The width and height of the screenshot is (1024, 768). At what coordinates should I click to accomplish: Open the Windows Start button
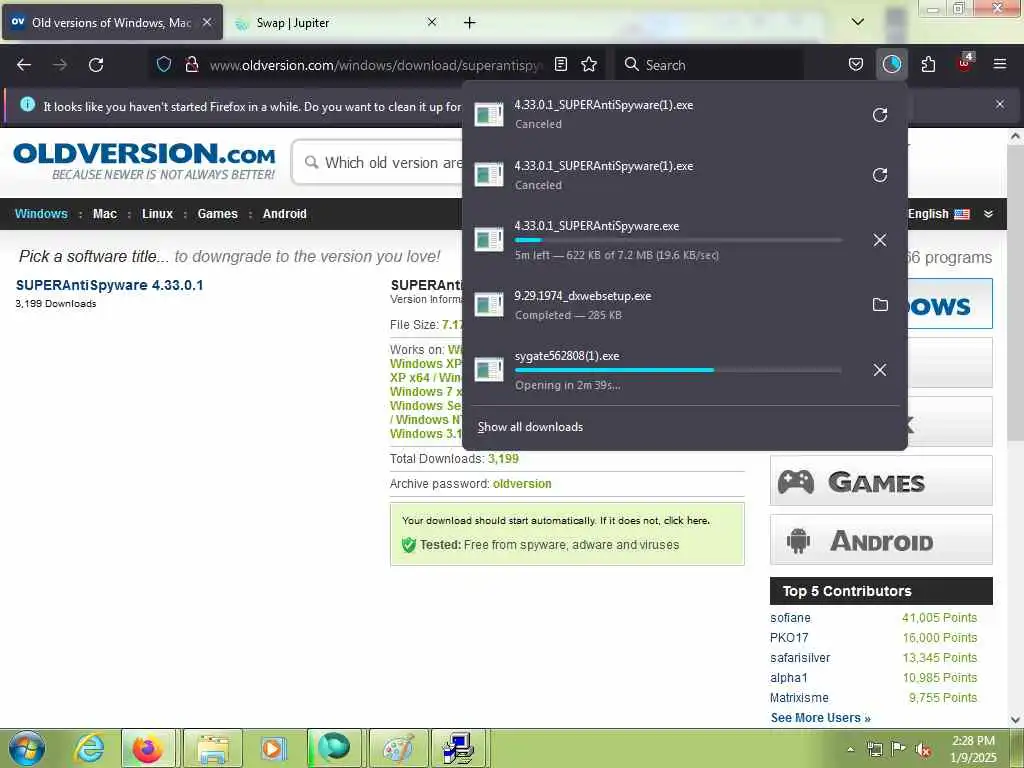click(27, 748)
